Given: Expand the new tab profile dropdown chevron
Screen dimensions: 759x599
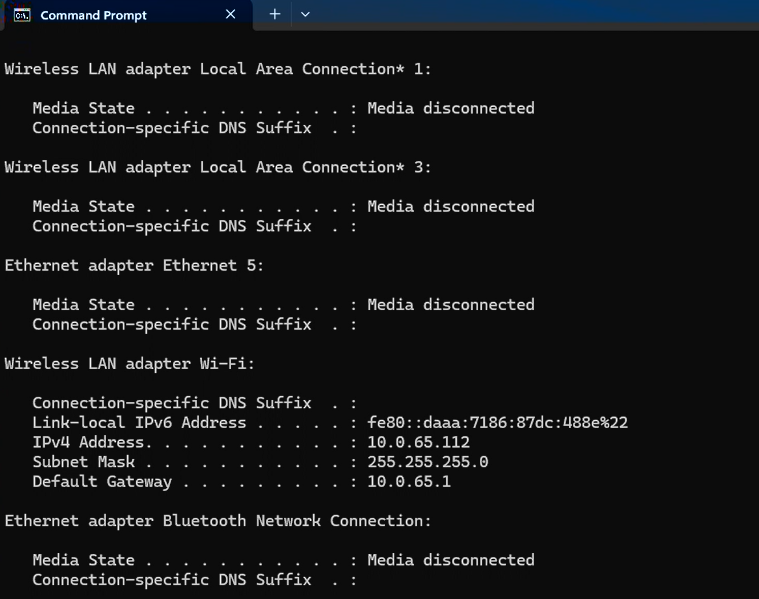Looking at the screenshot, I should point(305,15).
